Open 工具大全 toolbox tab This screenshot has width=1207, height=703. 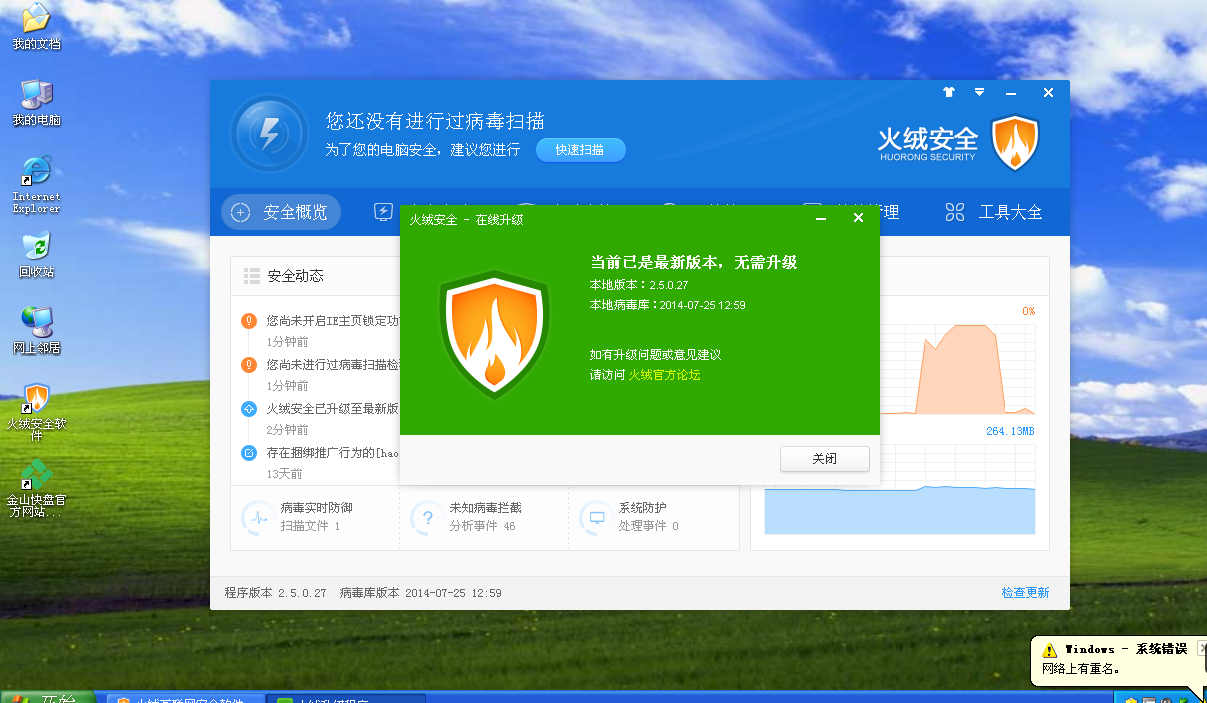coord(994,212)
